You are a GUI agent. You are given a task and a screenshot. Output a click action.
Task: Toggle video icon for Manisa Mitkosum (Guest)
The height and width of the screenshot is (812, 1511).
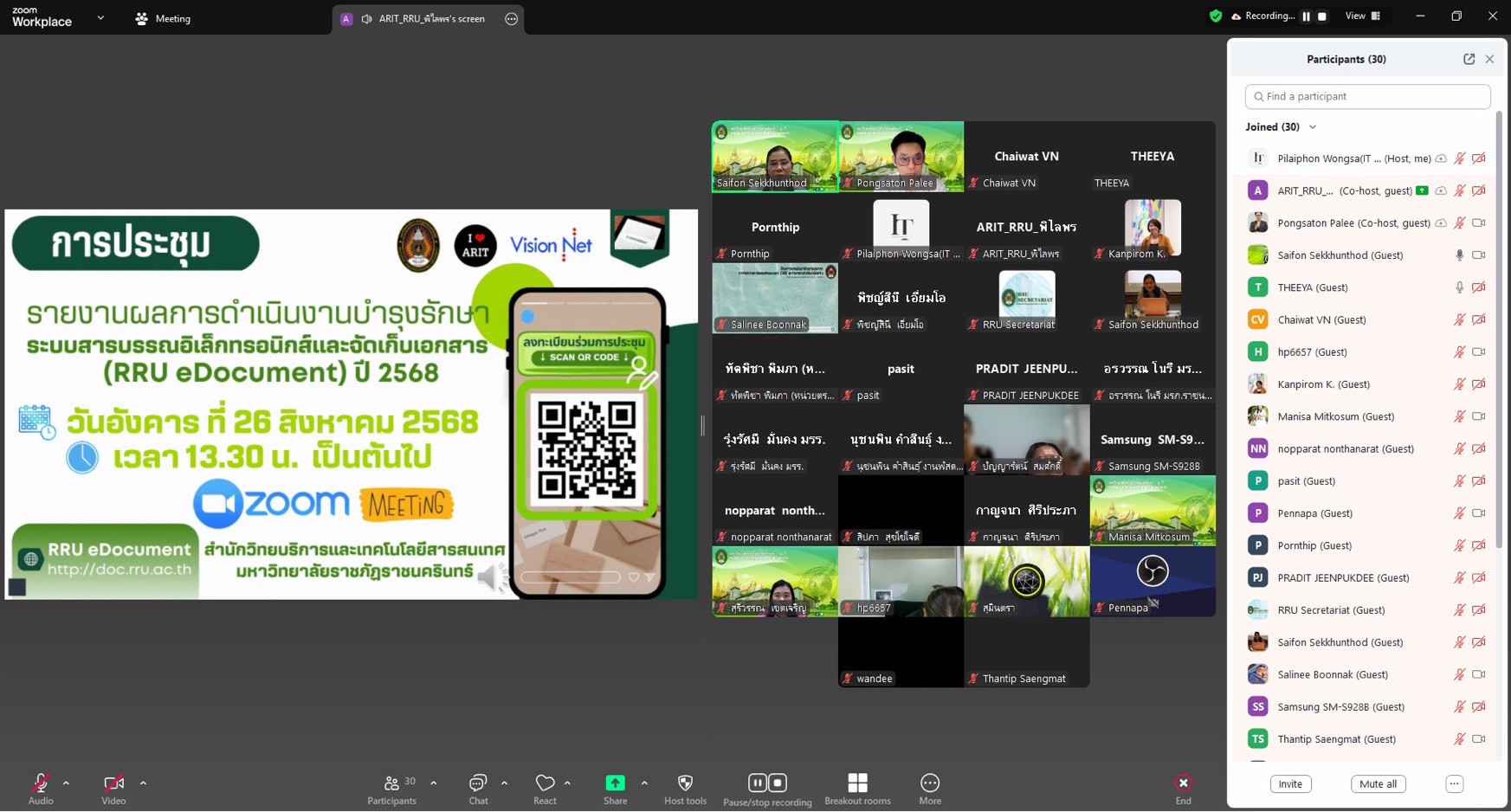pyautogui.click(x=1479, y=416)
